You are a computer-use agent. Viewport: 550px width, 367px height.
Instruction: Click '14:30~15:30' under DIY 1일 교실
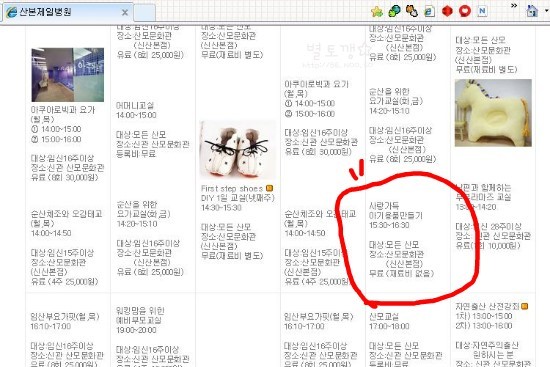point(221,208)
